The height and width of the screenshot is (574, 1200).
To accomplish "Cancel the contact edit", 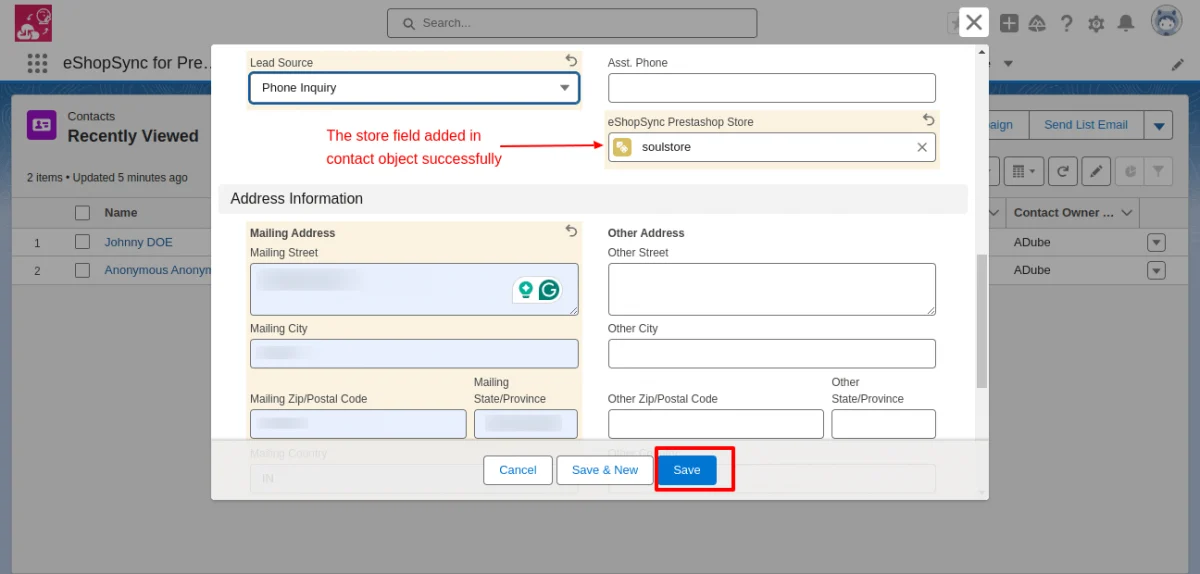I will click(x=518, y=470).
